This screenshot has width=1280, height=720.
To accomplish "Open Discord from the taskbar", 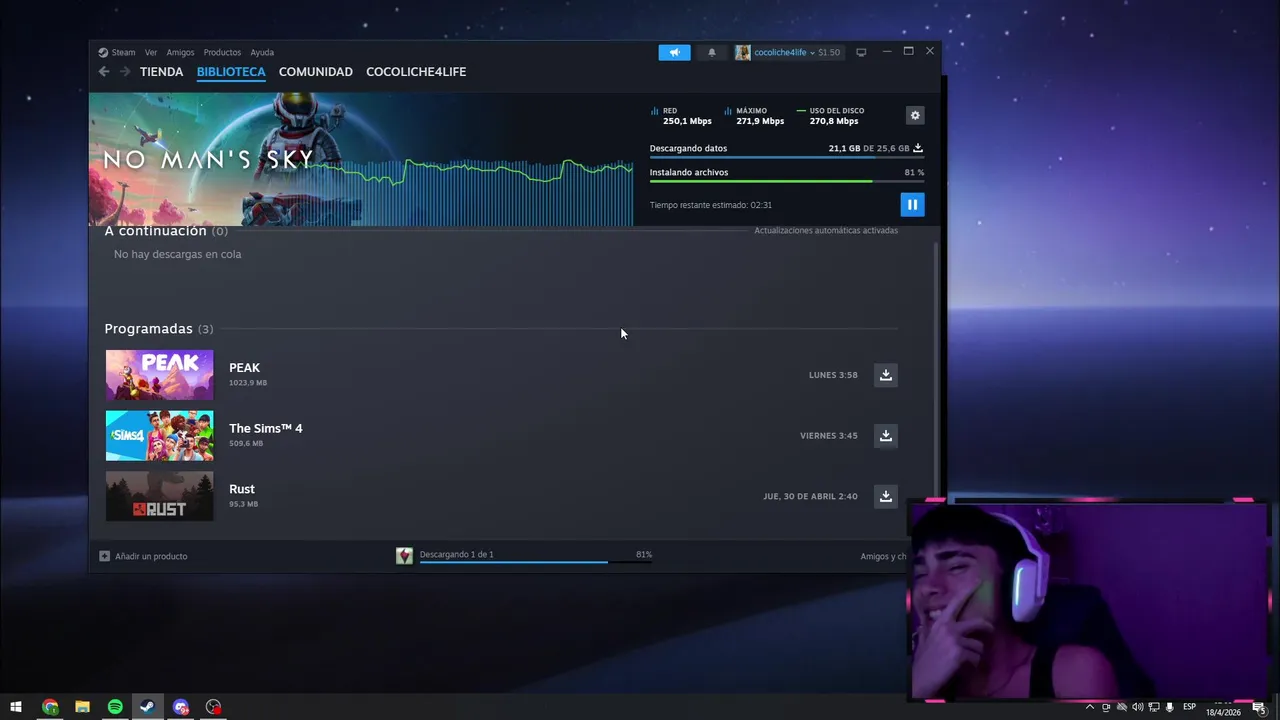I will (x=181, y=707).
